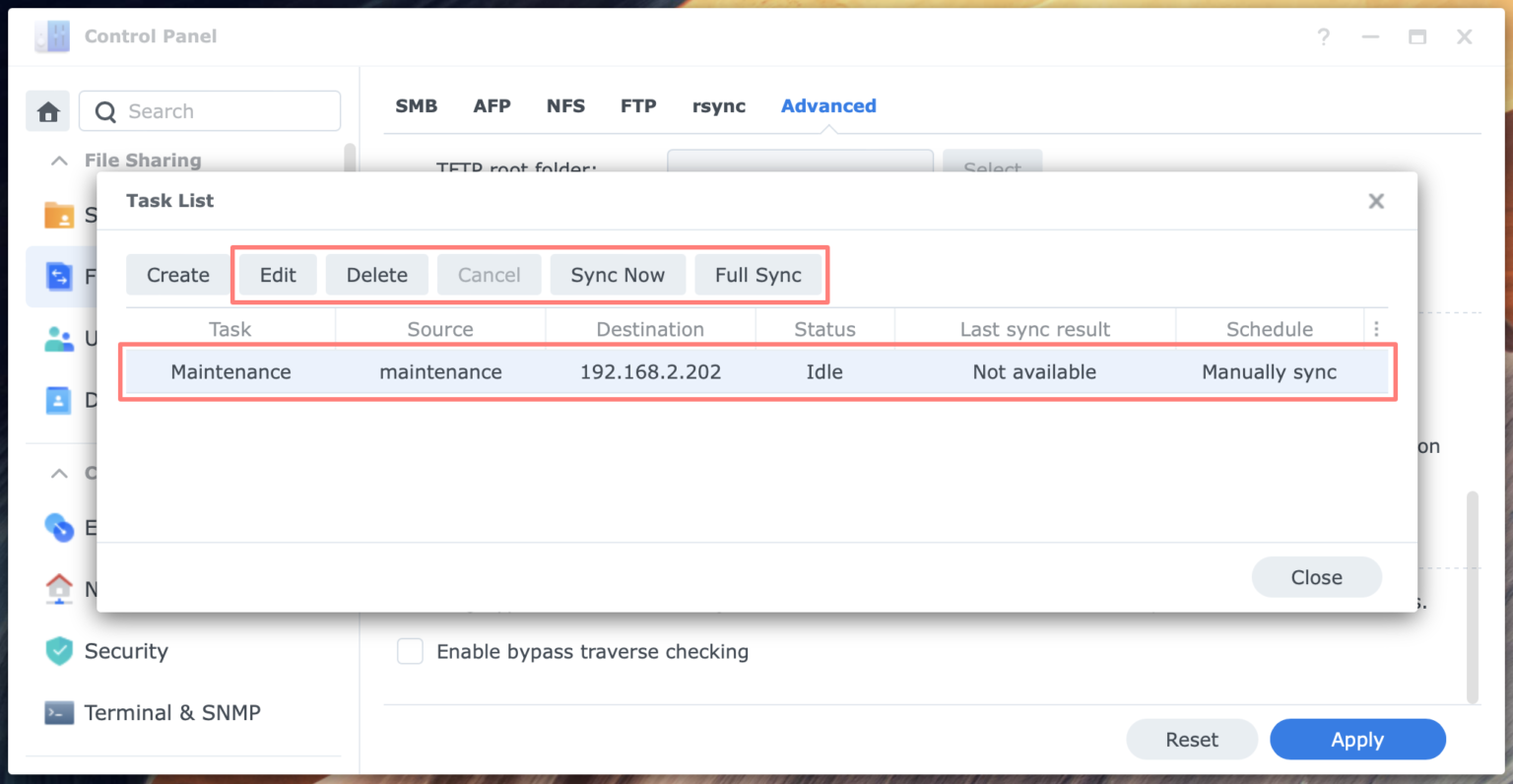Viewport: 1513px width, 784px height.
Task: Switch to the NFS tab
Action: pyautogui.click(x=565, y=106)
